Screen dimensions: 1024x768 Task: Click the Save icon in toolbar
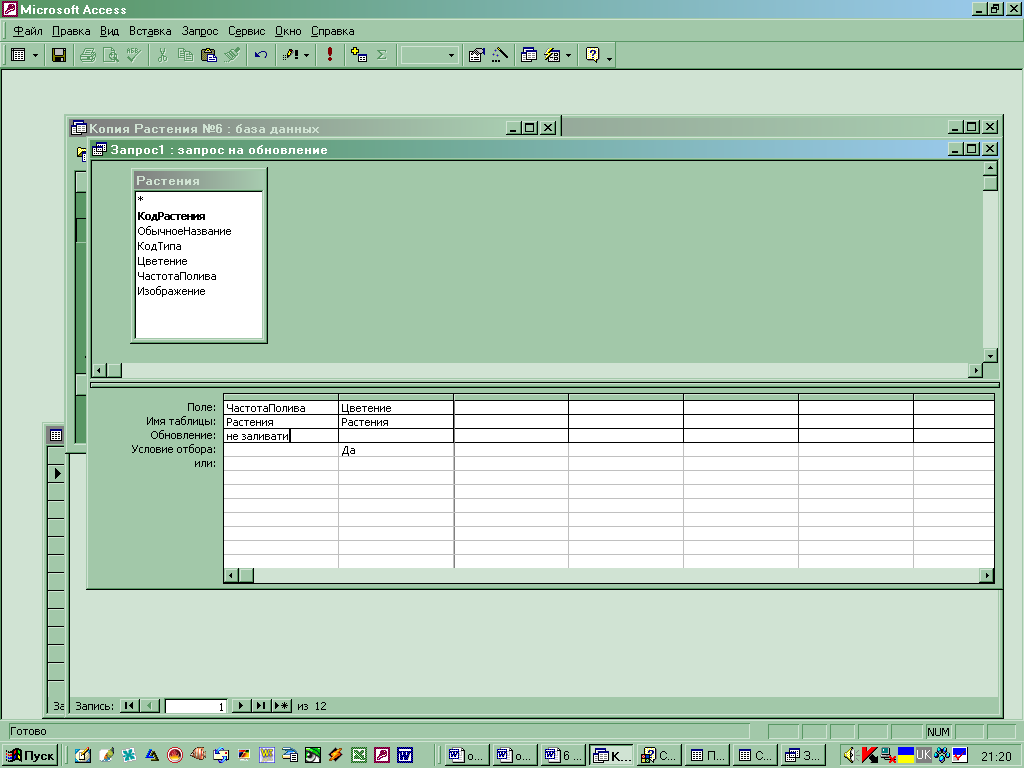coord(59,55)
